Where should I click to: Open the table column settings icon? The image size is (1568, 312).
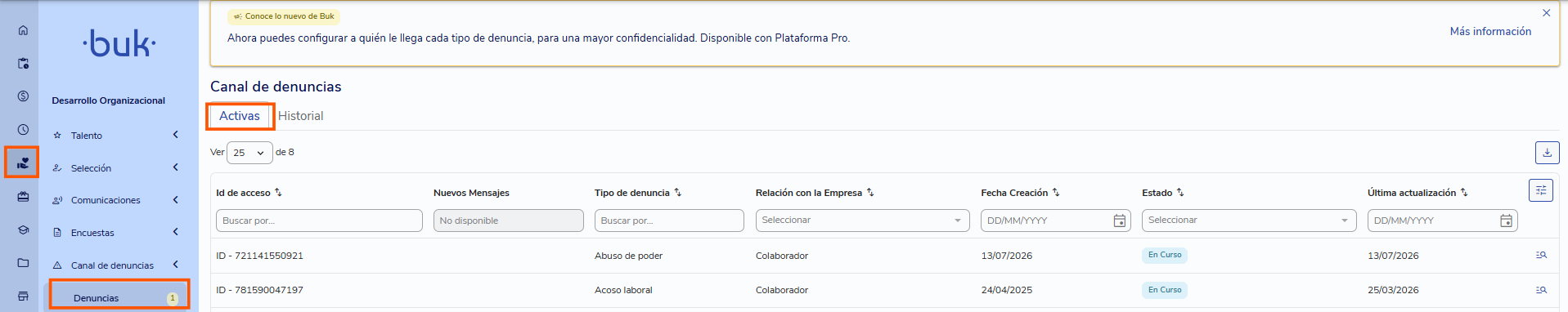click(1541, 190)
